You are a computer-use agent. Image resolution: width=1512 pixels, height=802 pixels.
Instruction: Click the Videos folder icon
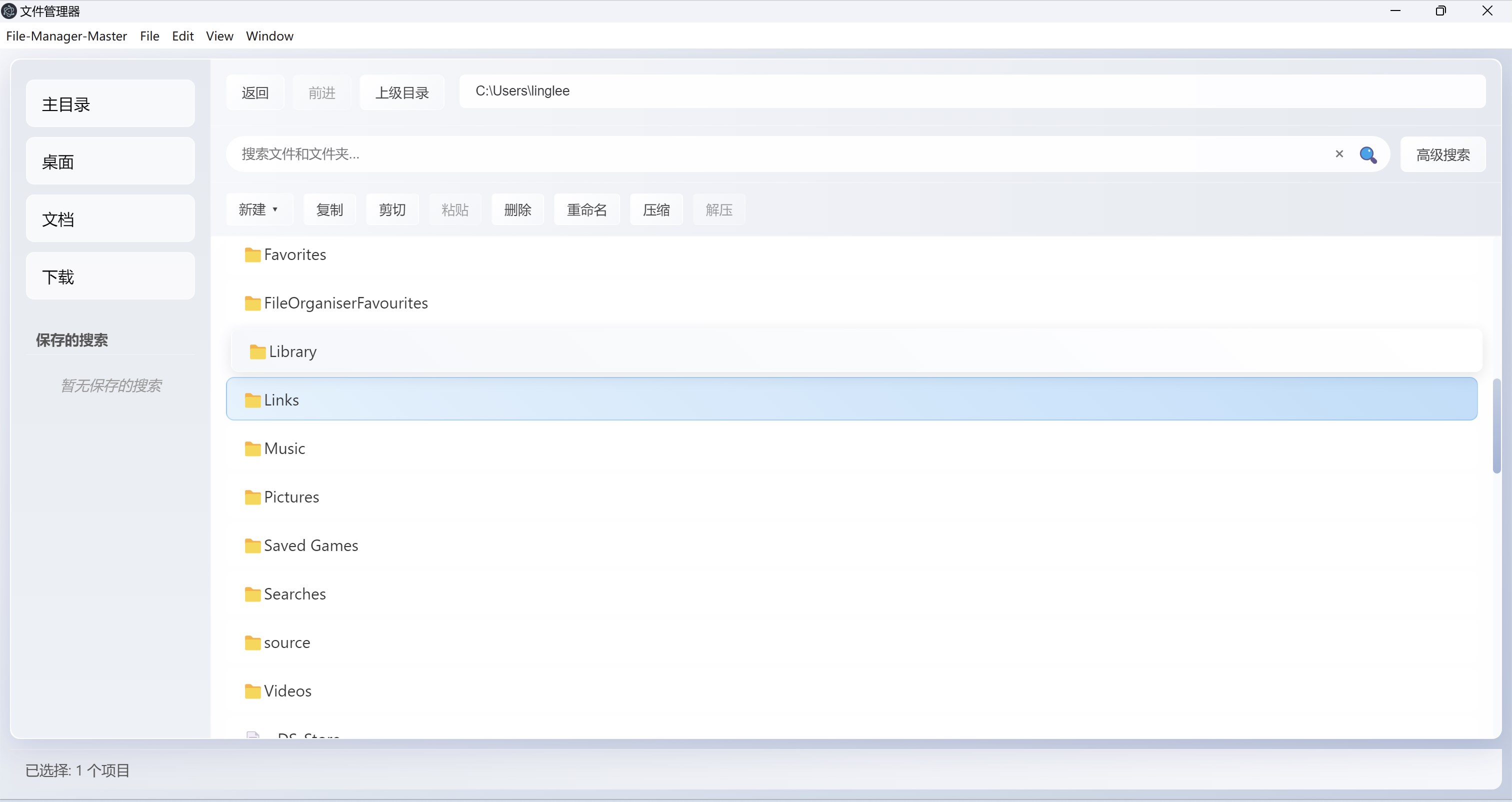point(252,691)
